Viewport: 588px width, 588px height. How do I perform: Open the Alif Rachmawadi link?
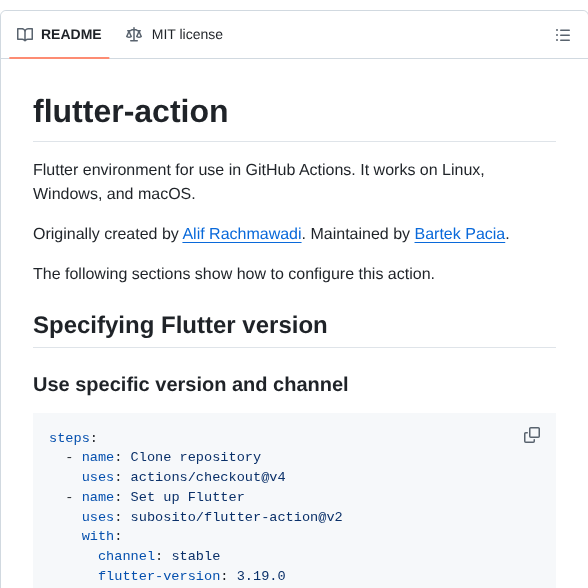click(242, 234)
